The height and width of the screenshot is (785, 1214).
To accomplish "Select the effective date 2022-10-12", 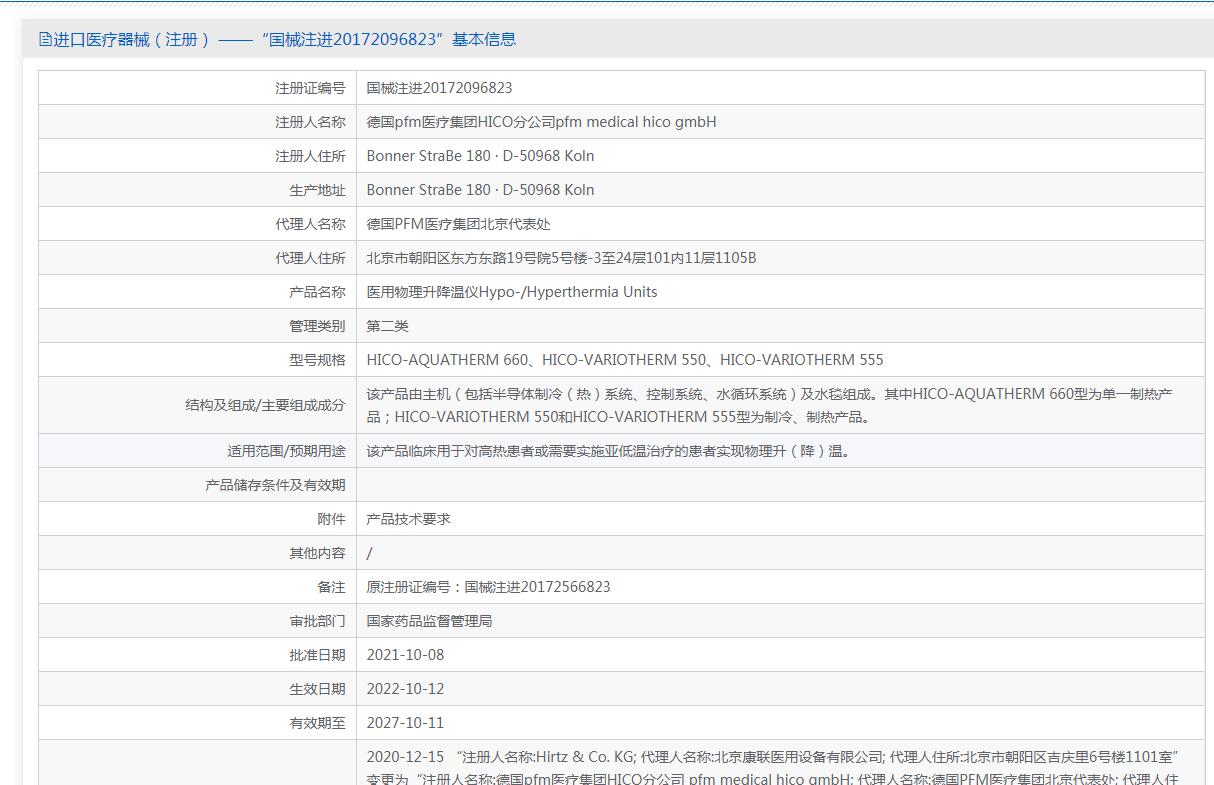I will pyautogui.click(x=405, y=689).
